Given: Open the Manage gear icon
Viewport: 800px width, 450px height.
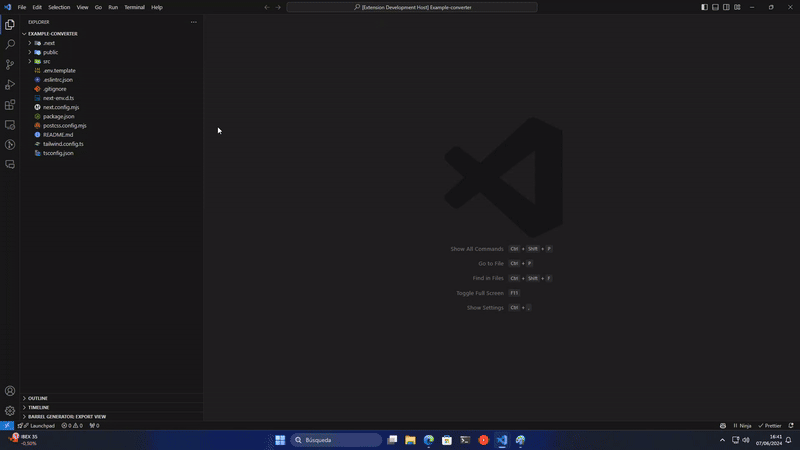Looking at the screenshot, I should coord(10,411).
